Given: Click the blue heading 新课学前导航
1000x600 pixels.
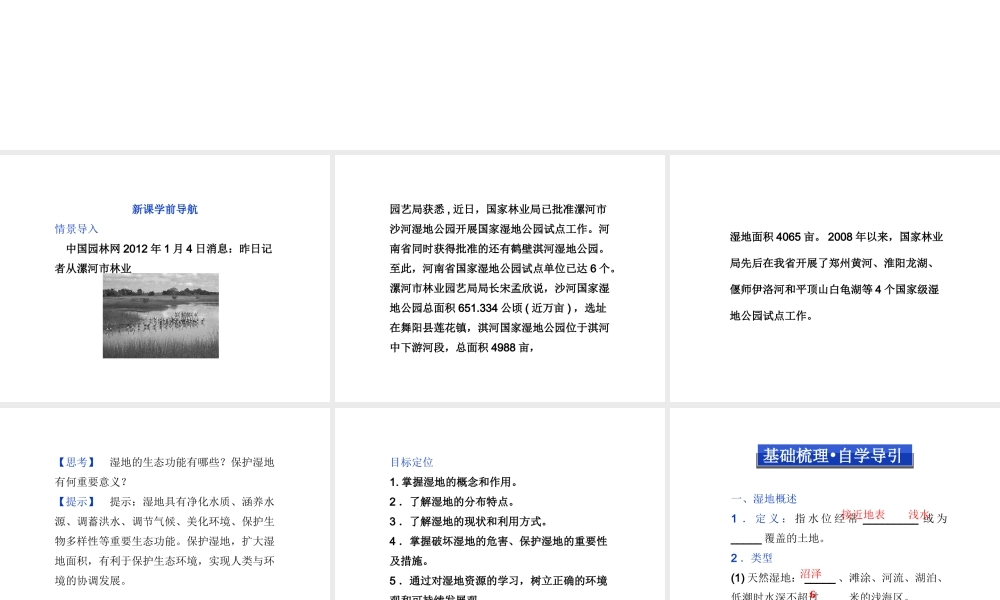Looking at the screenshot, I should (163, 209).
